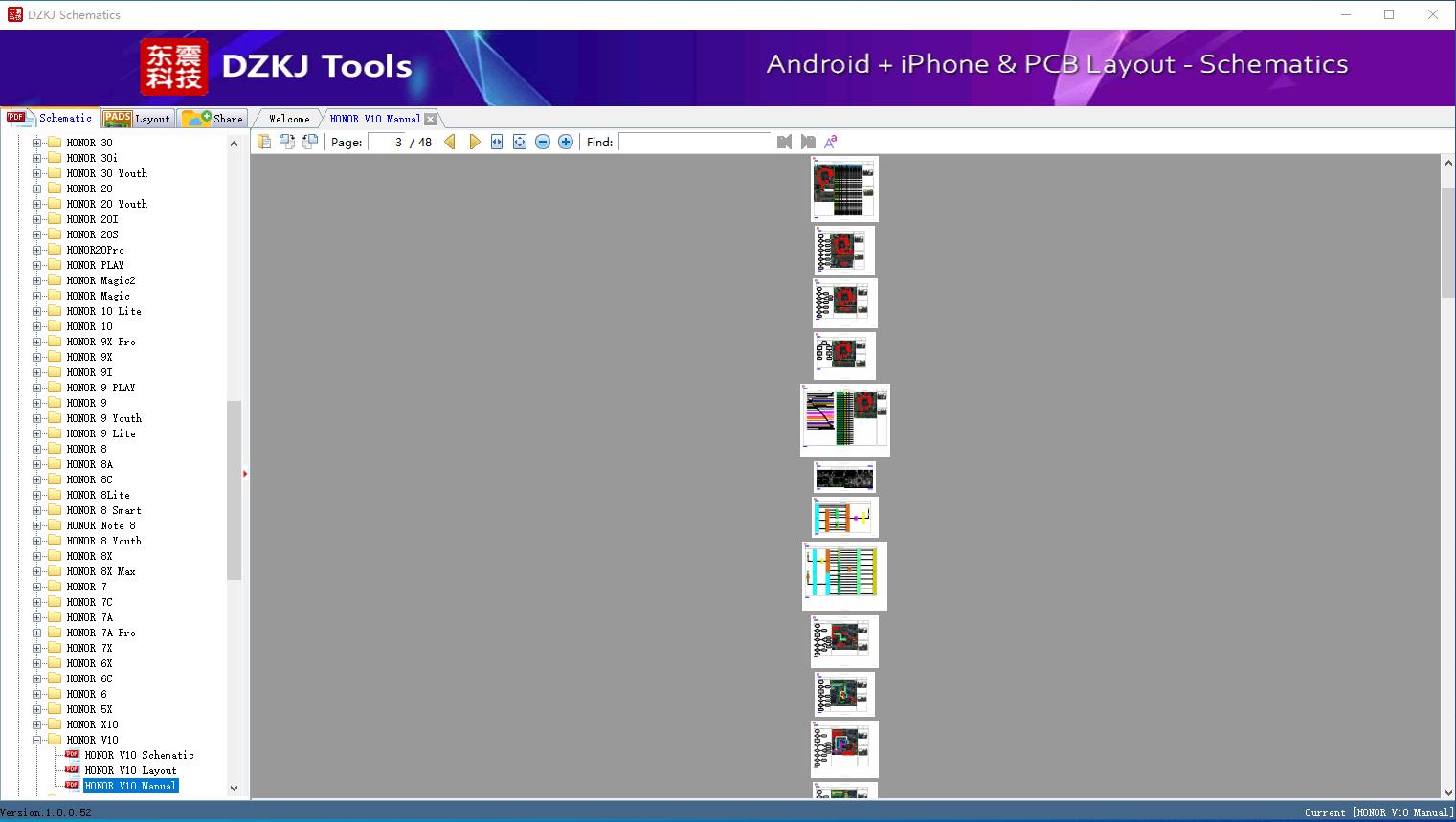Image resolution: width=1456 pixels, height=822 pixels.
Task: Select the HONOR V10 Manual document tab
Action: [375, 119]
